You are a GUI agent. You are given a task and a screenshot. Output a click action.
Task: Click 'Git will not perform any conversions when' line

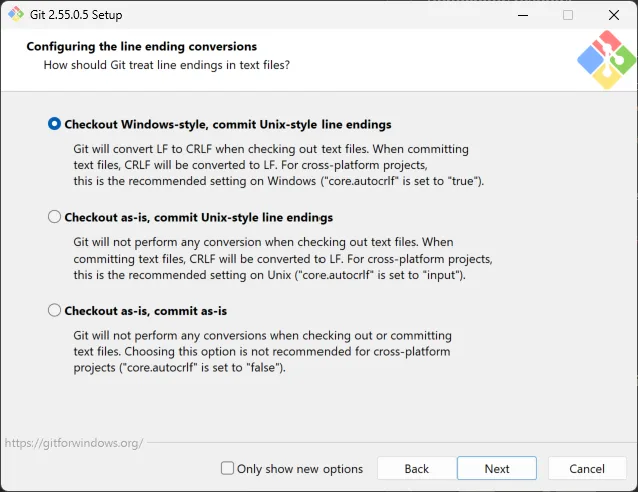262,335
